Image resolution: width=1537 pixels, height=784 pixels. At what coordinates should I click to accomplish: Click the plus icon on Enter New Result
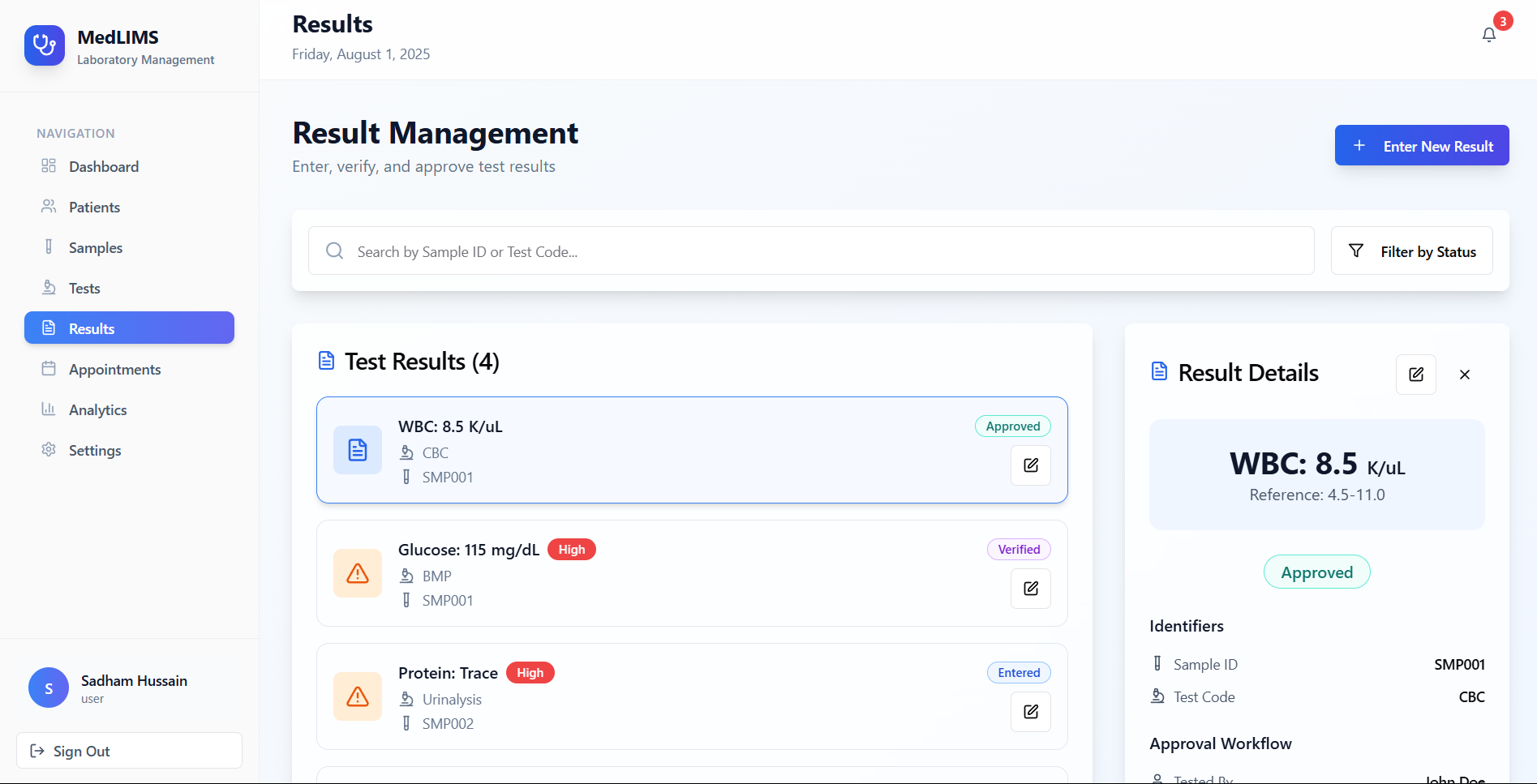[x=1359, y=145]
